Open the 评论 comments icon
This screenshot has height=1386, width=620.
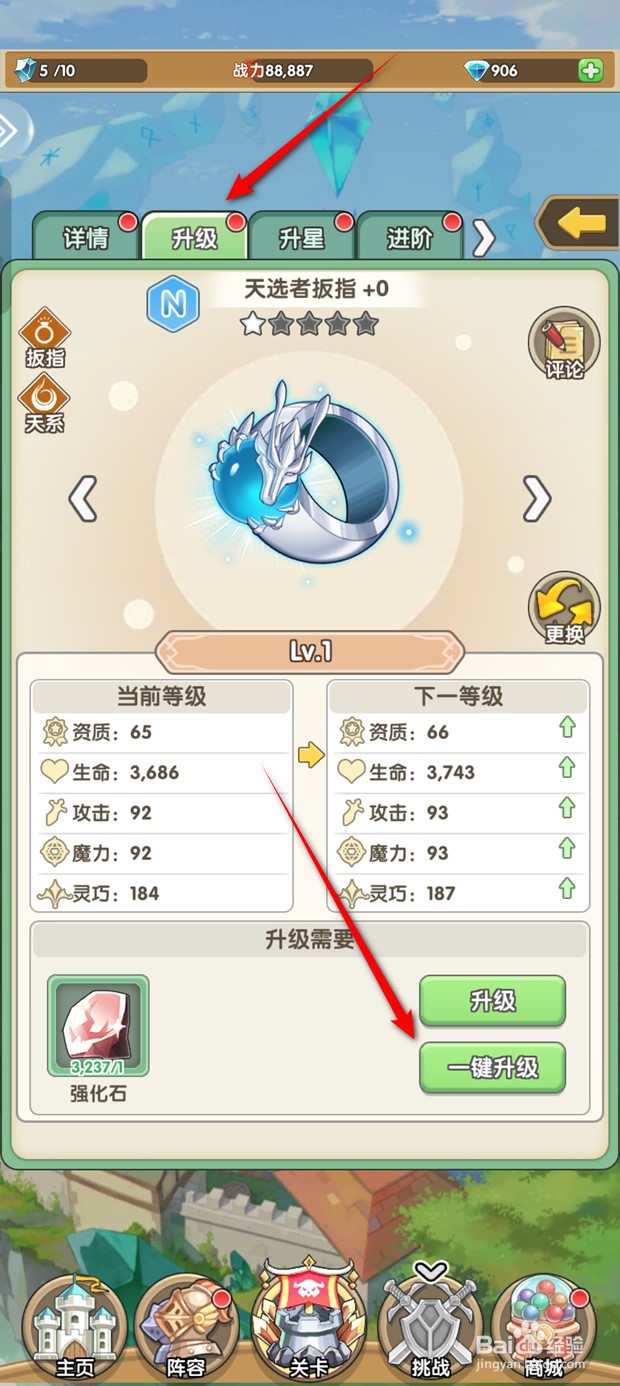564,344
